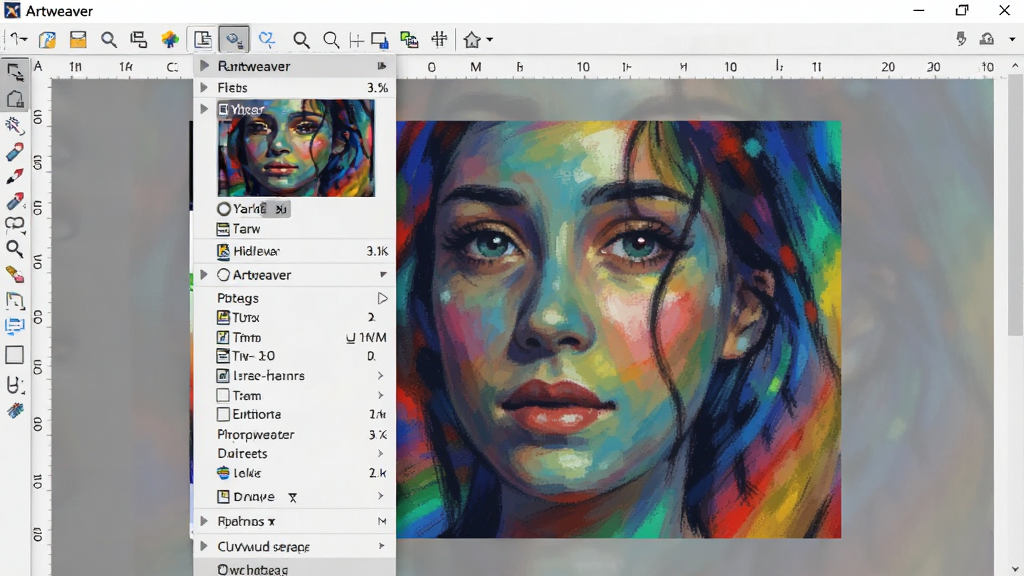The image size is (1024, 576).
Task: Pick the yellow and pink eraser tool
Action: [14, 274]
